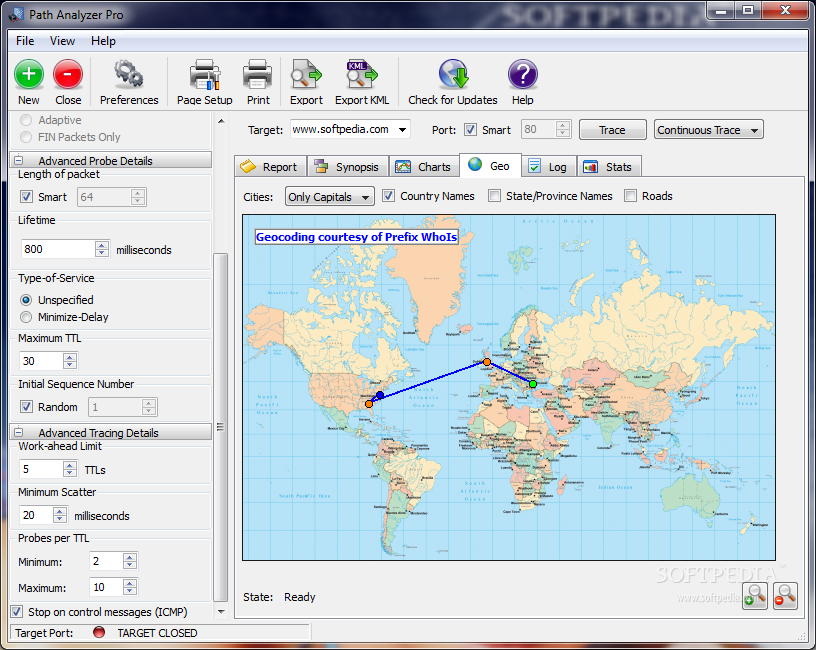Click the orange node in southern USA
Image resolution: width=816 pixels, height=650 pixels.
369,404
